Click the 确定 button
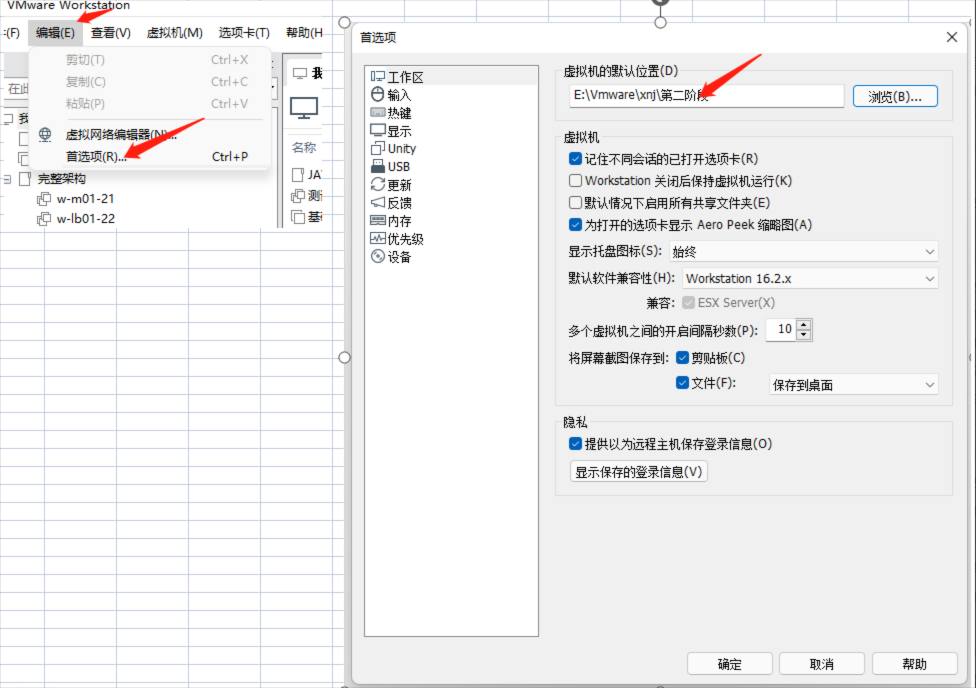This screenshot has width=976, height=688. (x=730, y=664)
